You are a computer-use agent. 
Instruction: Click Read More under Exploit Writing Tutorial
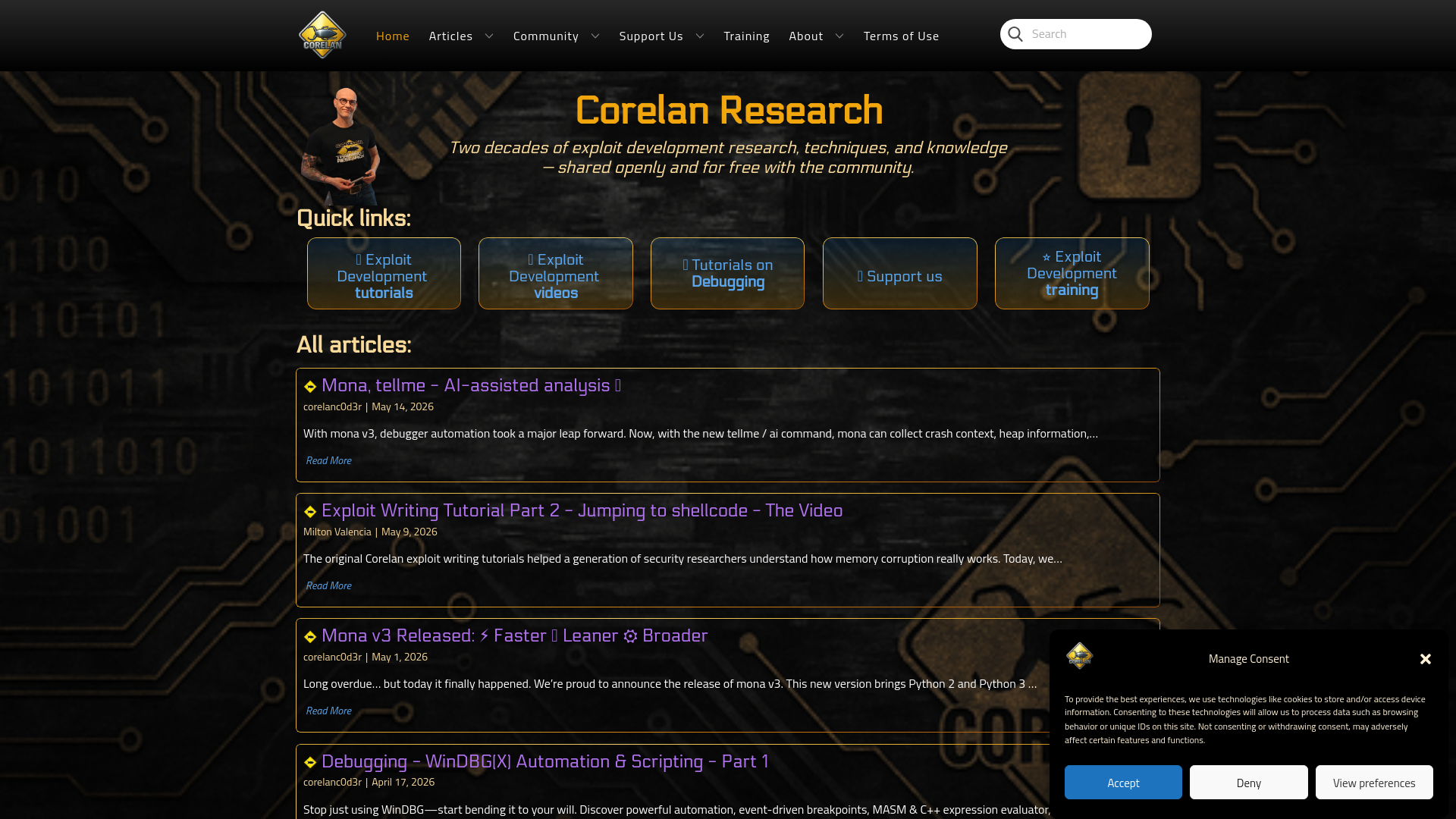[x=328, y=585]
